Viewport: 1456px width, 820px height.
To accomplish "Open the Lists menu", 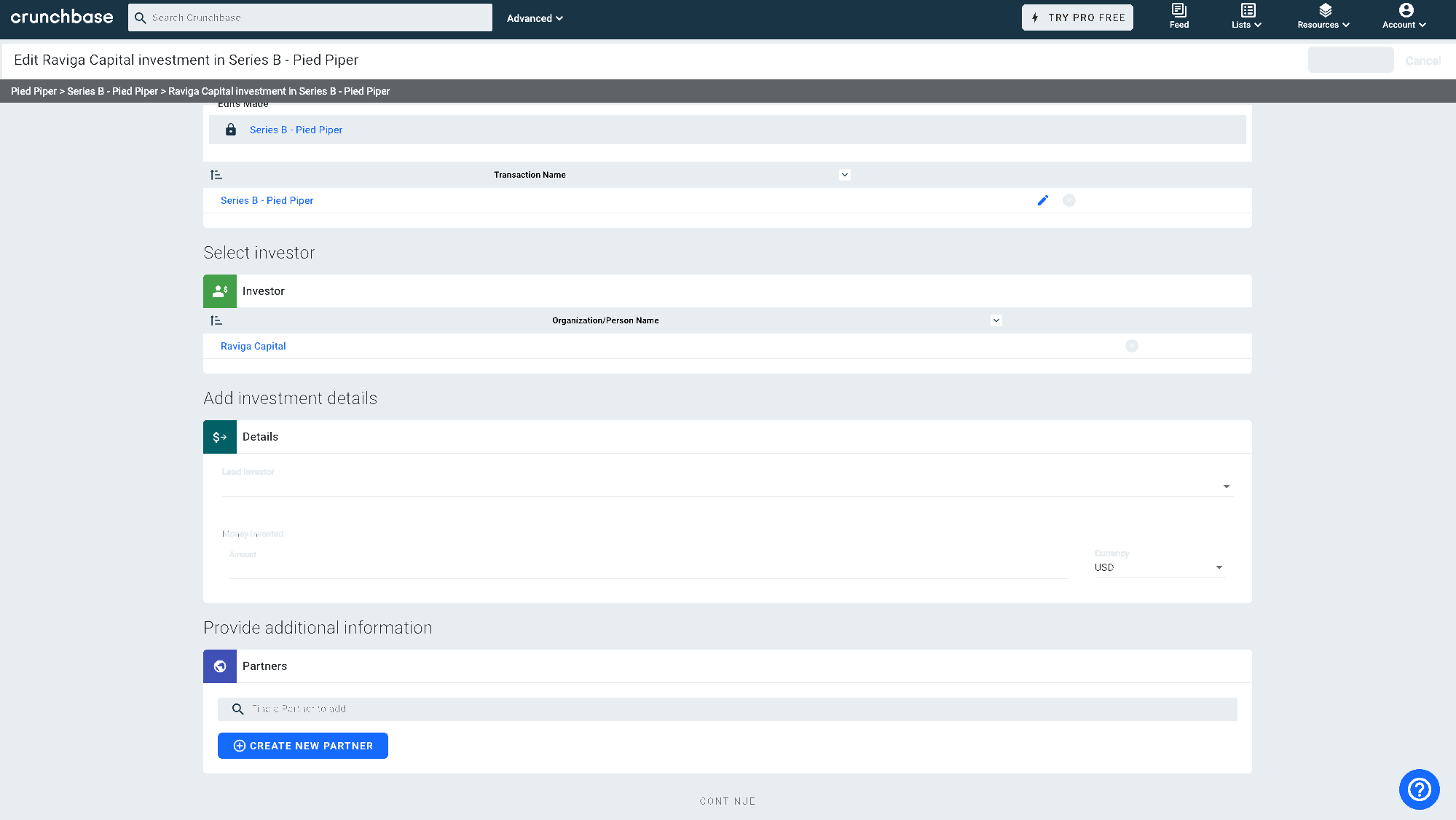I will [x=1246, y=16].
